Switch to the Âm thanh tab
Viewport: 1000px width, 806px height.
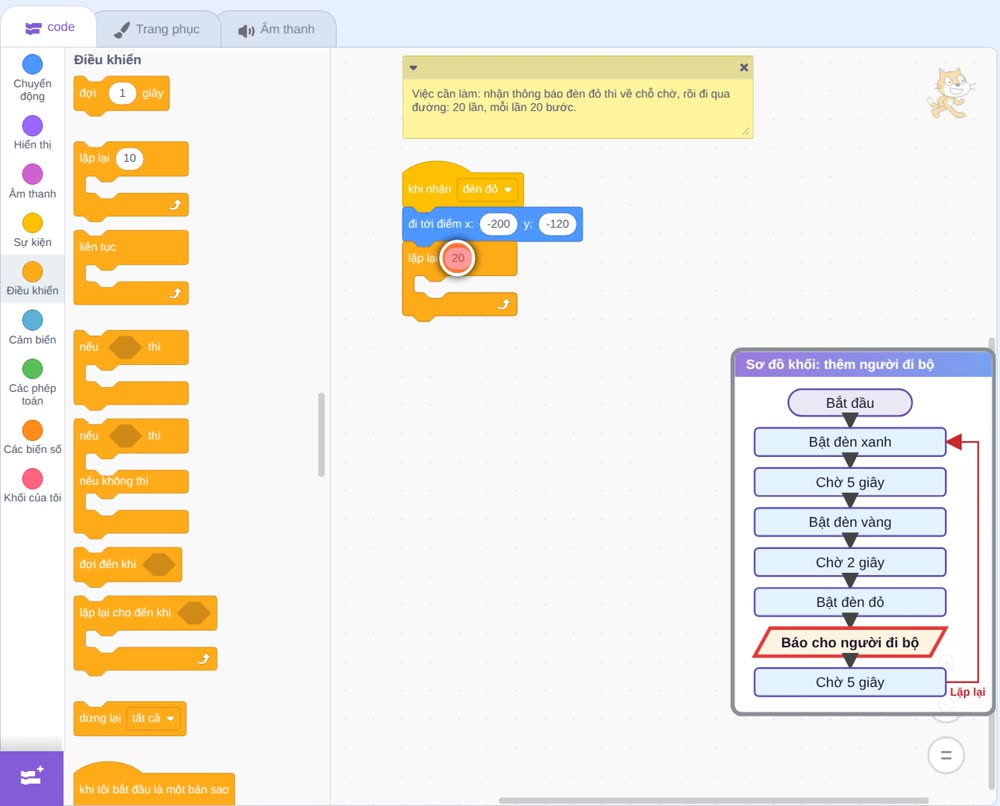tap(277, 29)
